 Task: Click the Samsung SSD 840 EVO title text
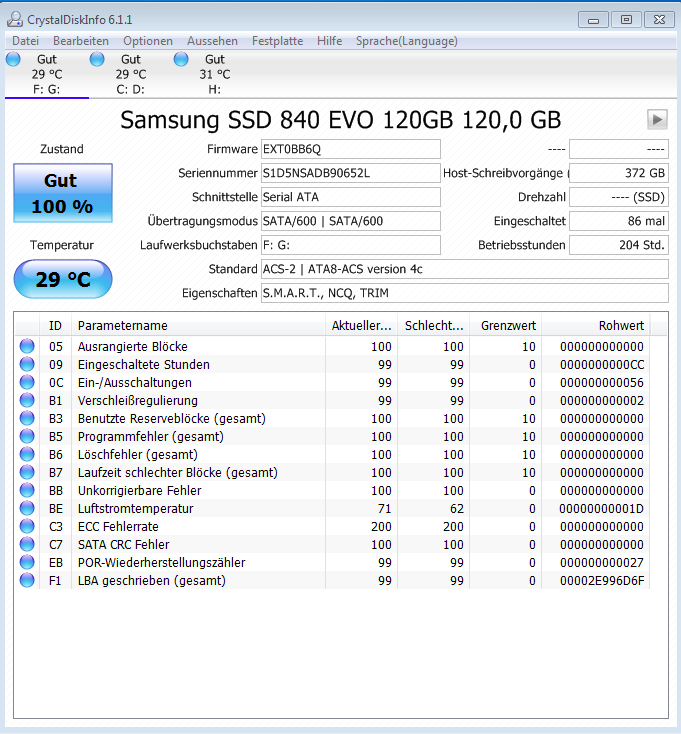coord(341,120)
